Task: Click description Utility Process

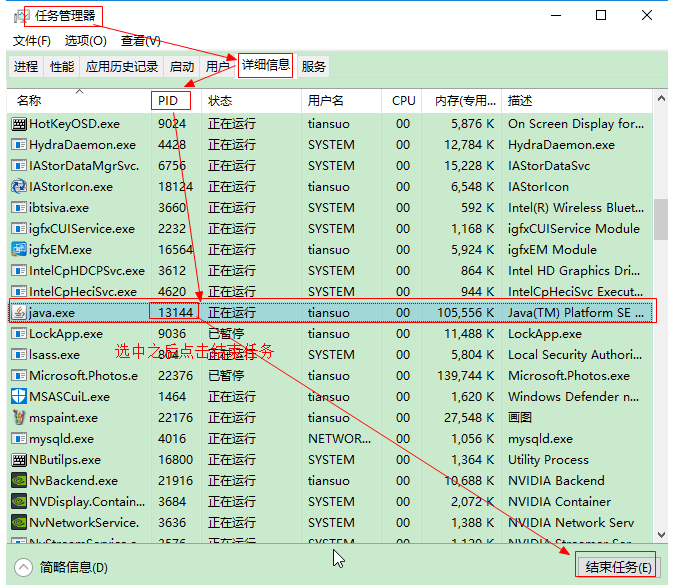Action: point(548,460)
